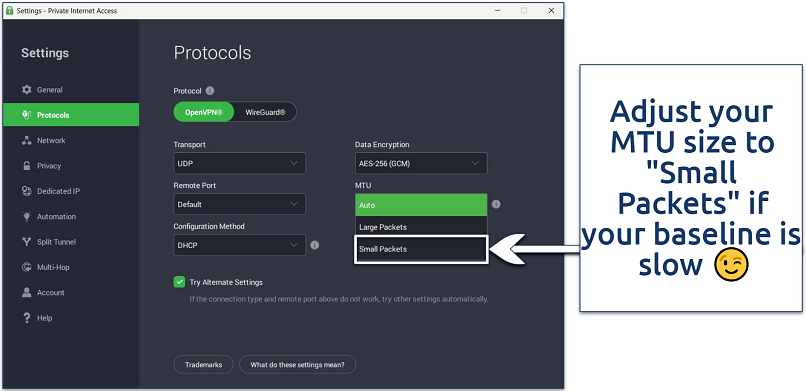
Task: Open Network settings page
Action: coord(71,140)
